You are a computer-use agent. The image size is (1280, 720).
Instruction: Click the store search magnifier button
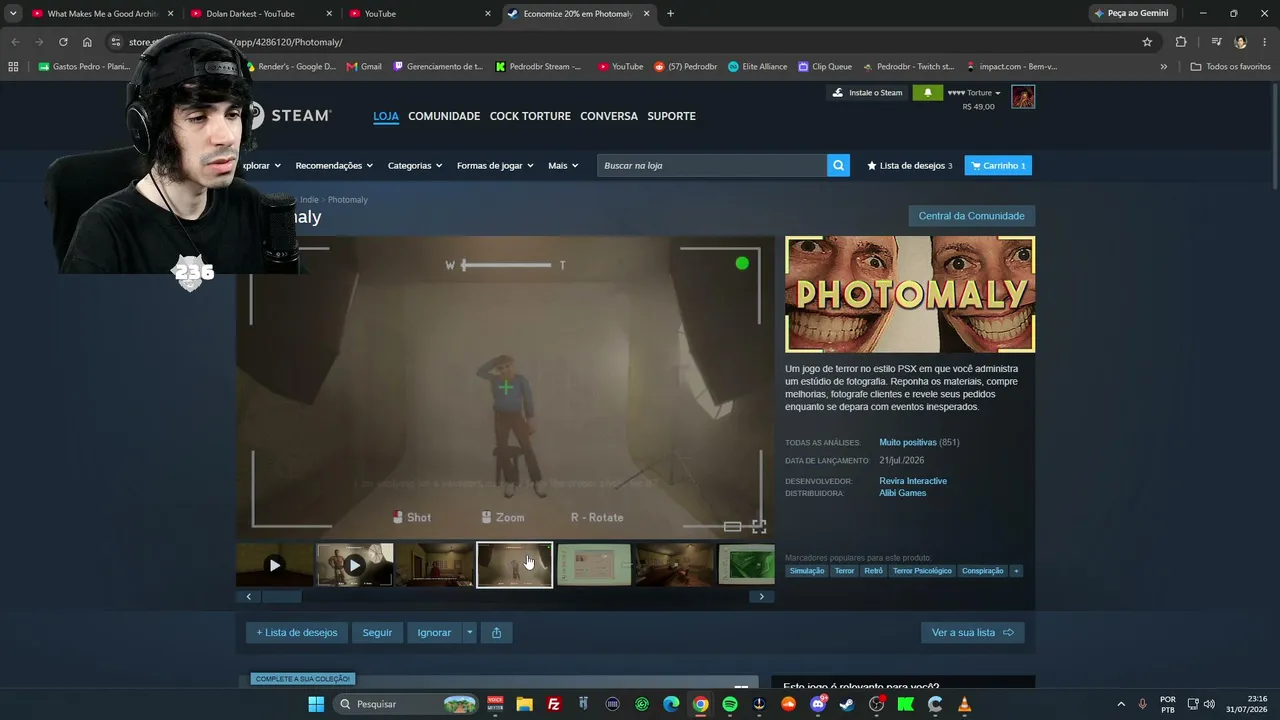(838, 166)
